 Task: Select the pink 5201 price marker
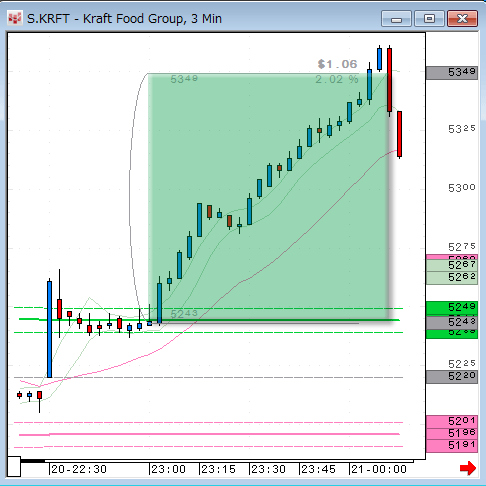coord(452,421)
